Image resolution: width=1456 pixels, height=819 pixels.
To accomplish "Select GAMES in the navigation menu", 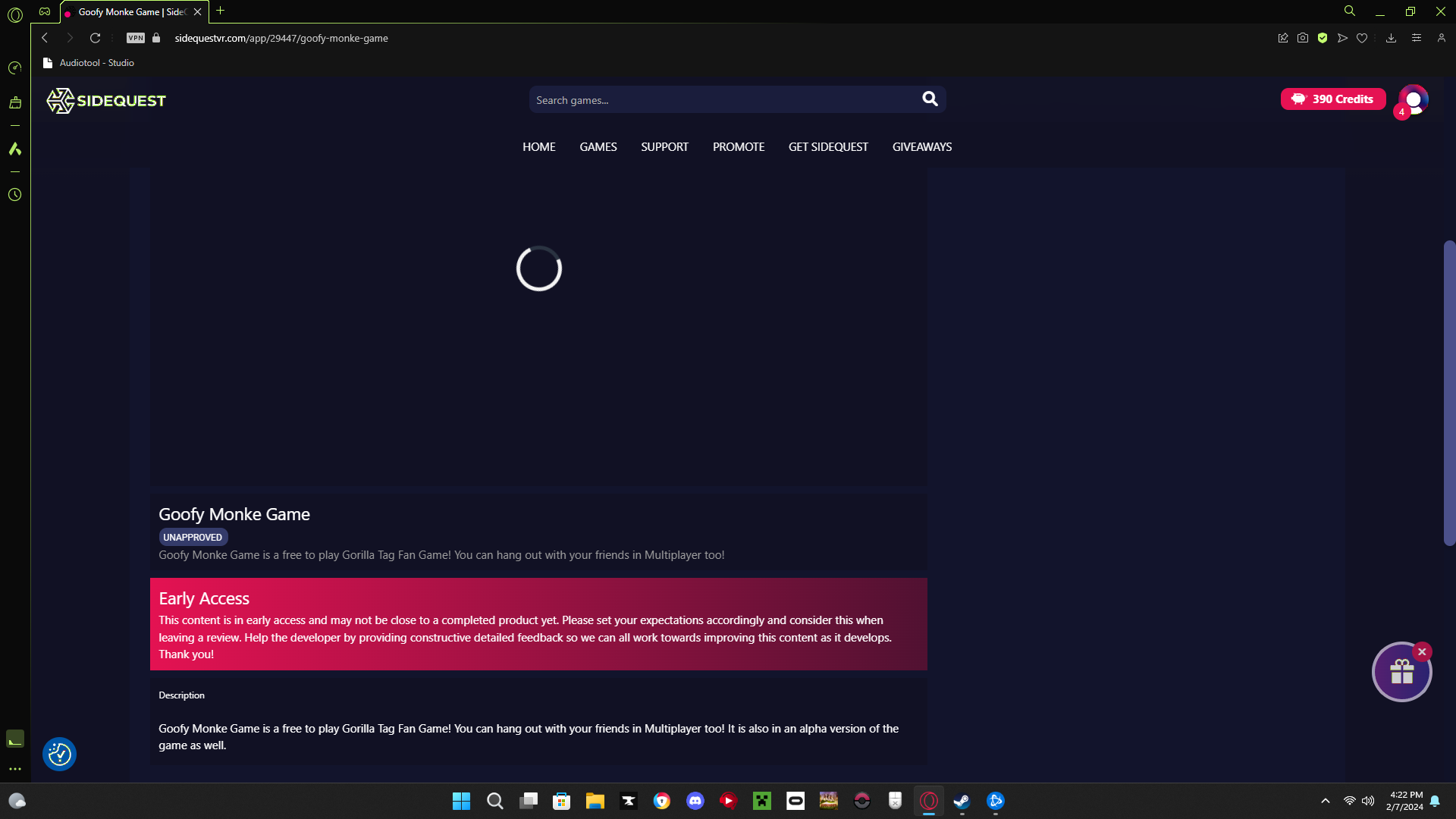I will (598, 146).
